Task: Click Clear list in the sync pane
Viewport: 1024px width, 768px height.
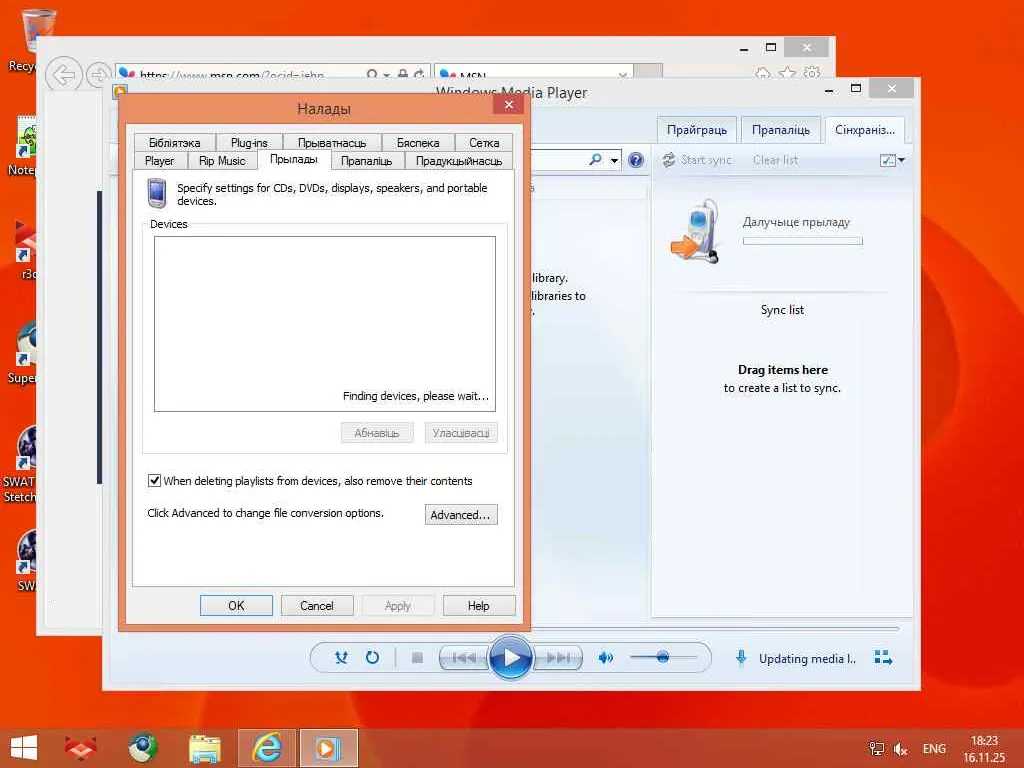Action: (x=775, y=160)
